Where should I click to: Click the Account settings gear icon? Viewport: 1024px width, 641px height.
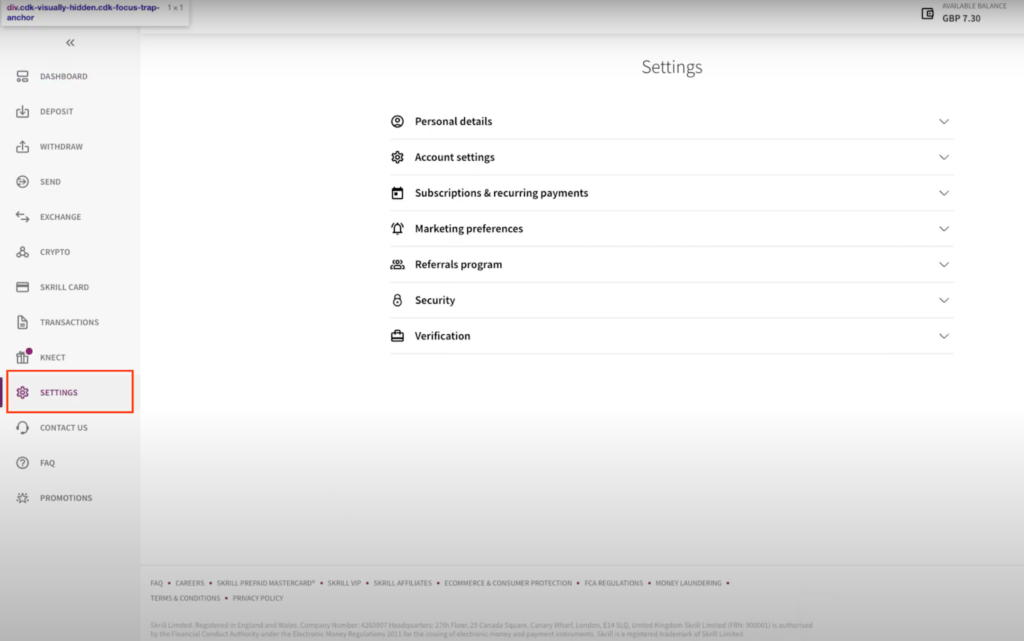click(397, 157)
